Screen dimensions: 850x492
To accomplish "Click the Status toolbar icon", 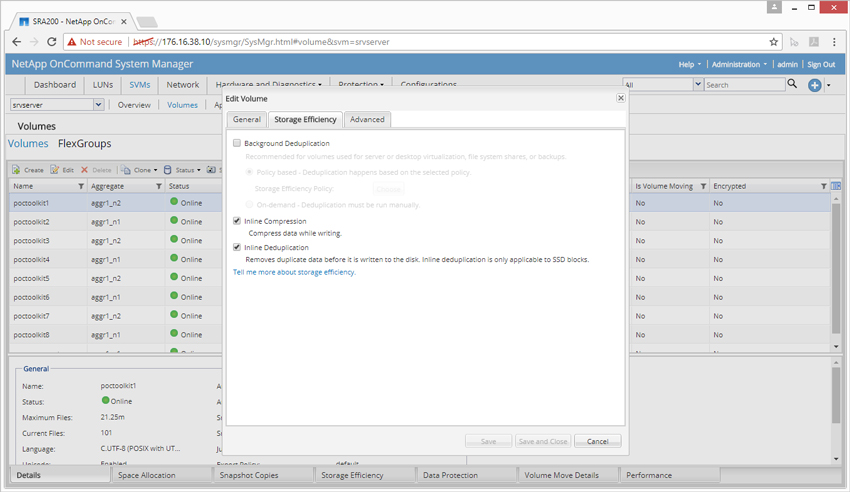I will (x=168, y=170).
